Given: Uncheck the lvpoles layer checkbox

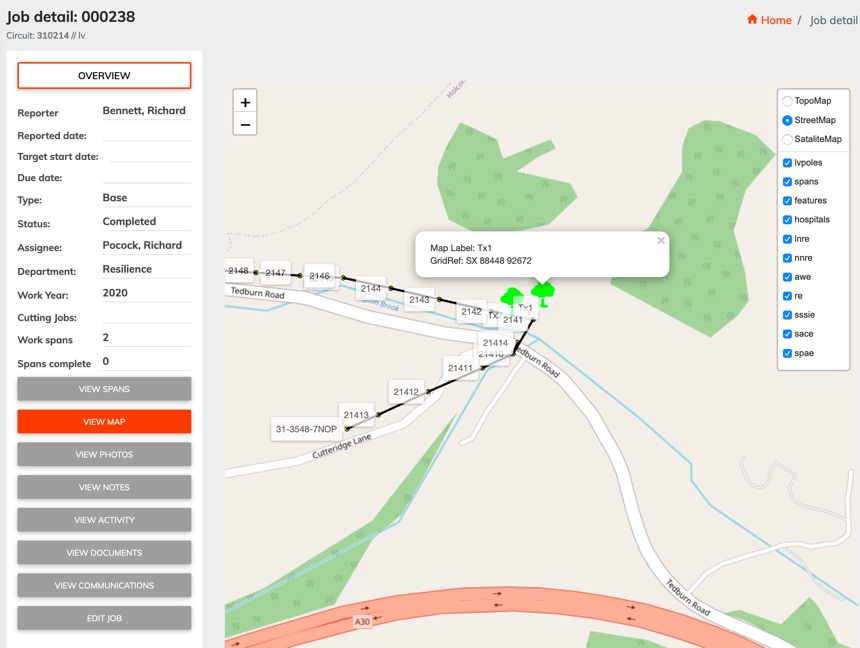Looking at the screenshot, I should pos(788,163).
